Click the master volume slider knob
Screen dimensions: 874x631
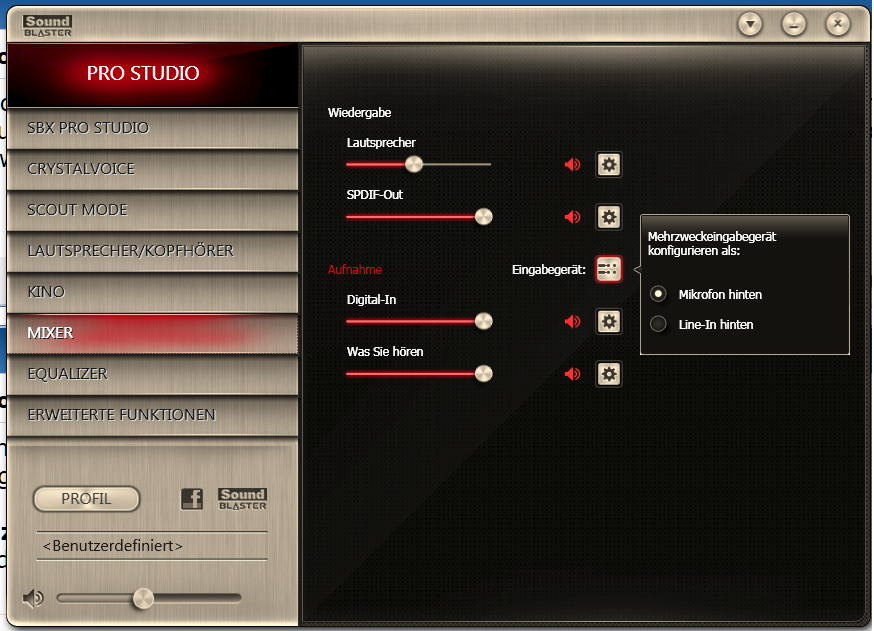(143, 599)
